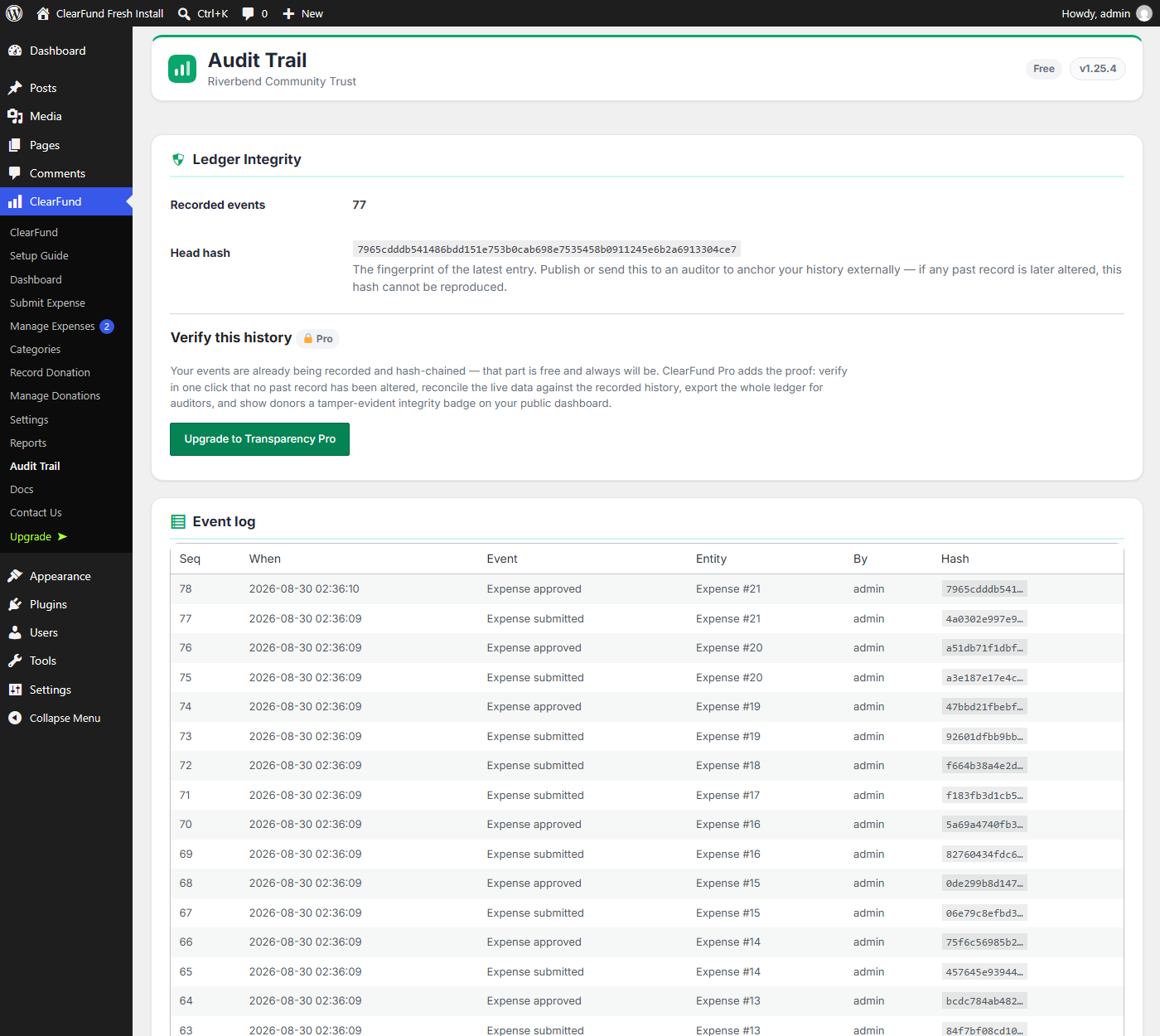Click the Tools wrench icon
The image size is (1160, 1036).
[15, 661]
